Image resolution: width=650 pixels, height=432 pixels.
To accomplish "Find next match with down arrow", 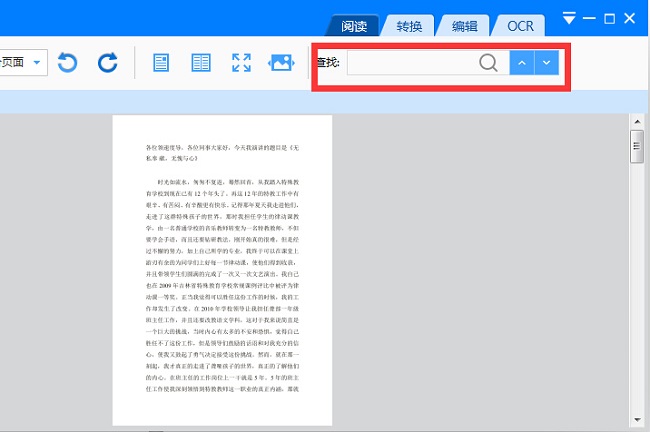I will 547,63.
